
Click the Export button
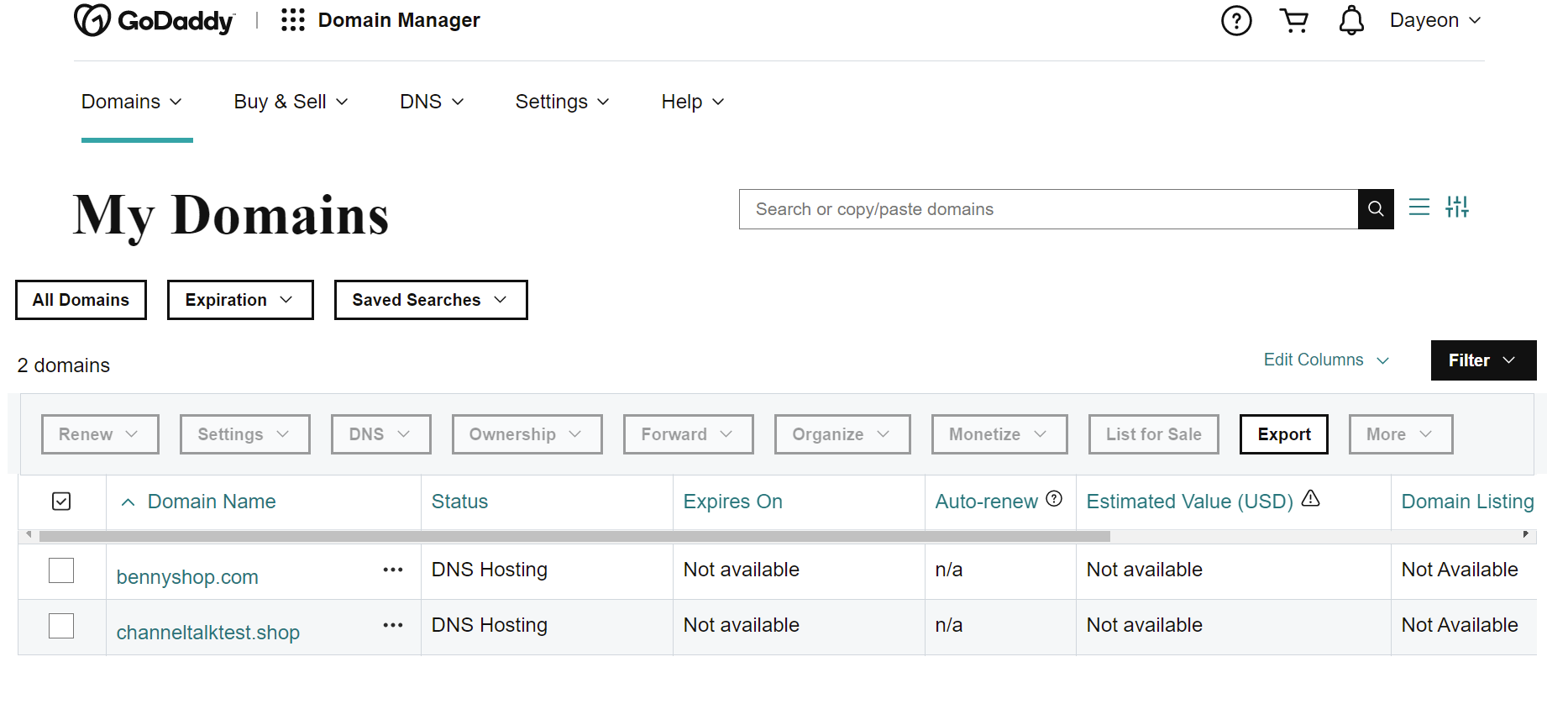1283,434
